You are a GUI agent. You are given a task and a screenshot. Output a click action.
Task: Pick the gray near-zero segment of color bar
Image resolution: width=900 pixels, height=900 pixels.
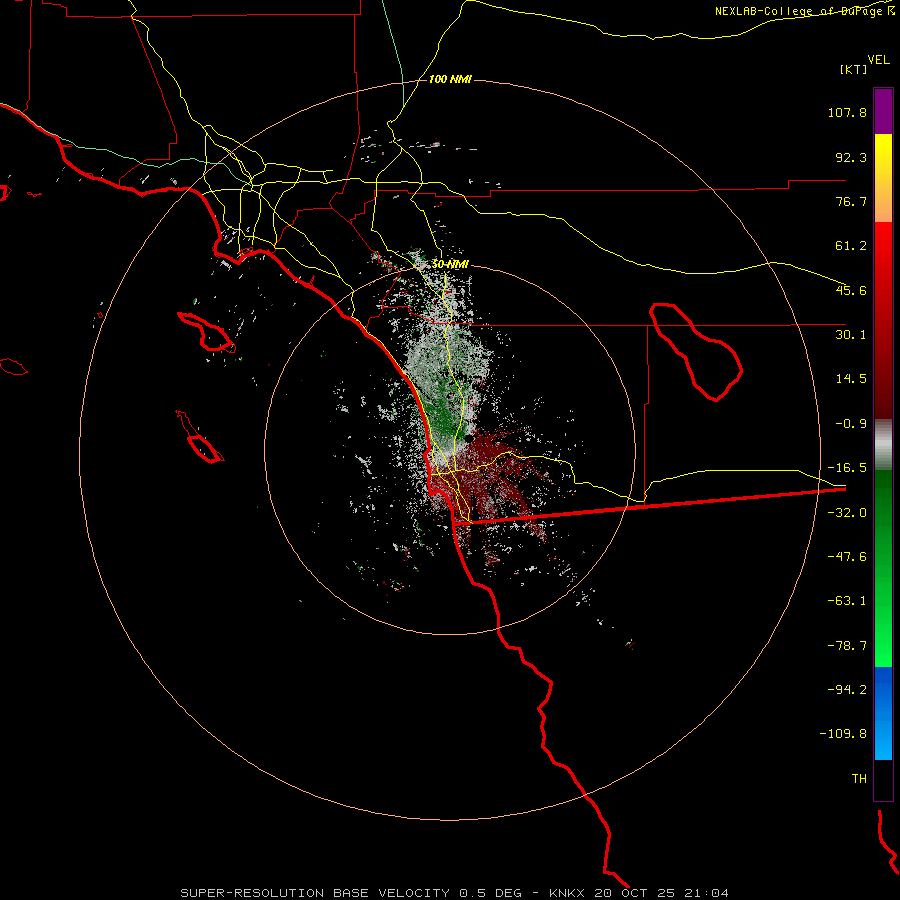883,445
